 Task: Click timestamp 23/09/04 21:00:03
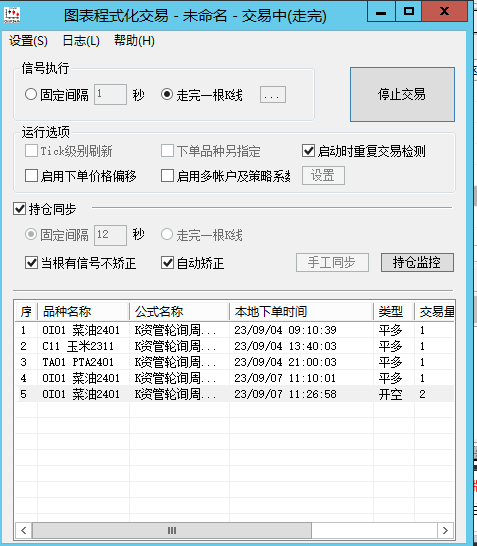coord(285,362)
